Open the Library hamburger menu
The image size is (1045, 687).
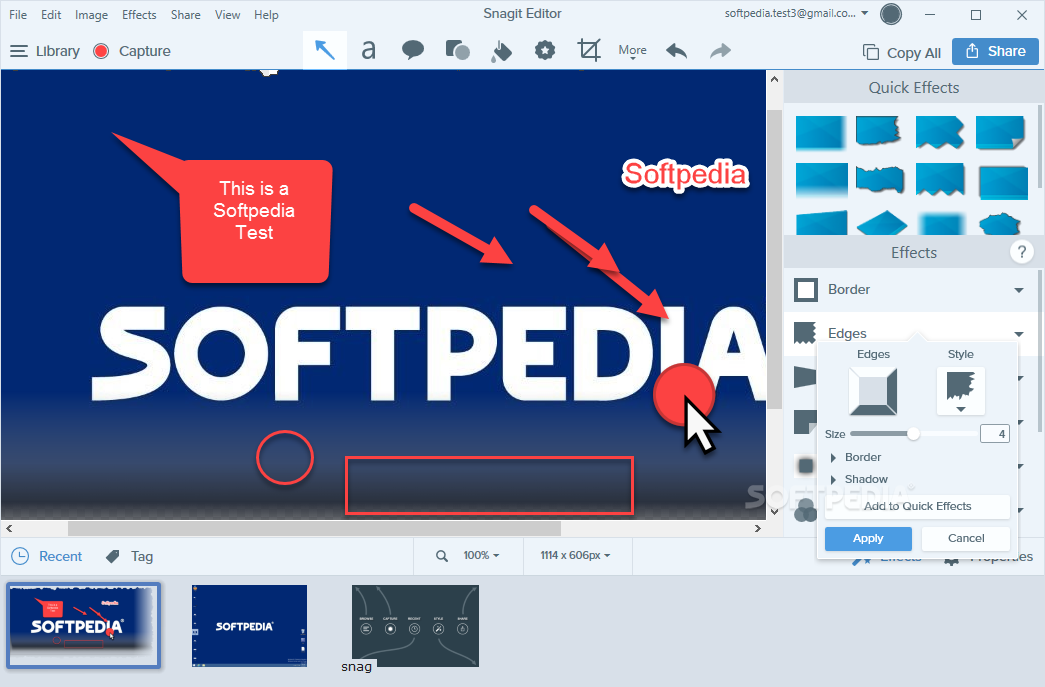pos(19,51)
